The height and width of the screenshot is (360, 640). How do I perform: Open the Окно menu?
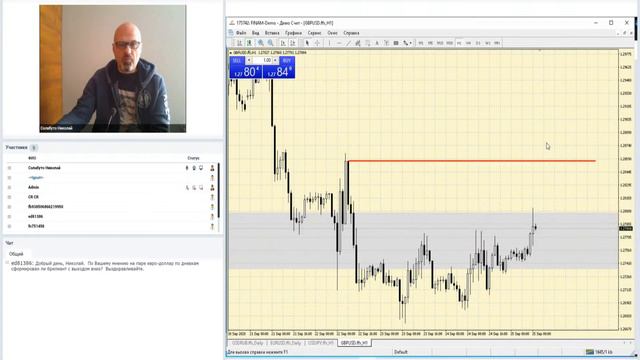333,33
